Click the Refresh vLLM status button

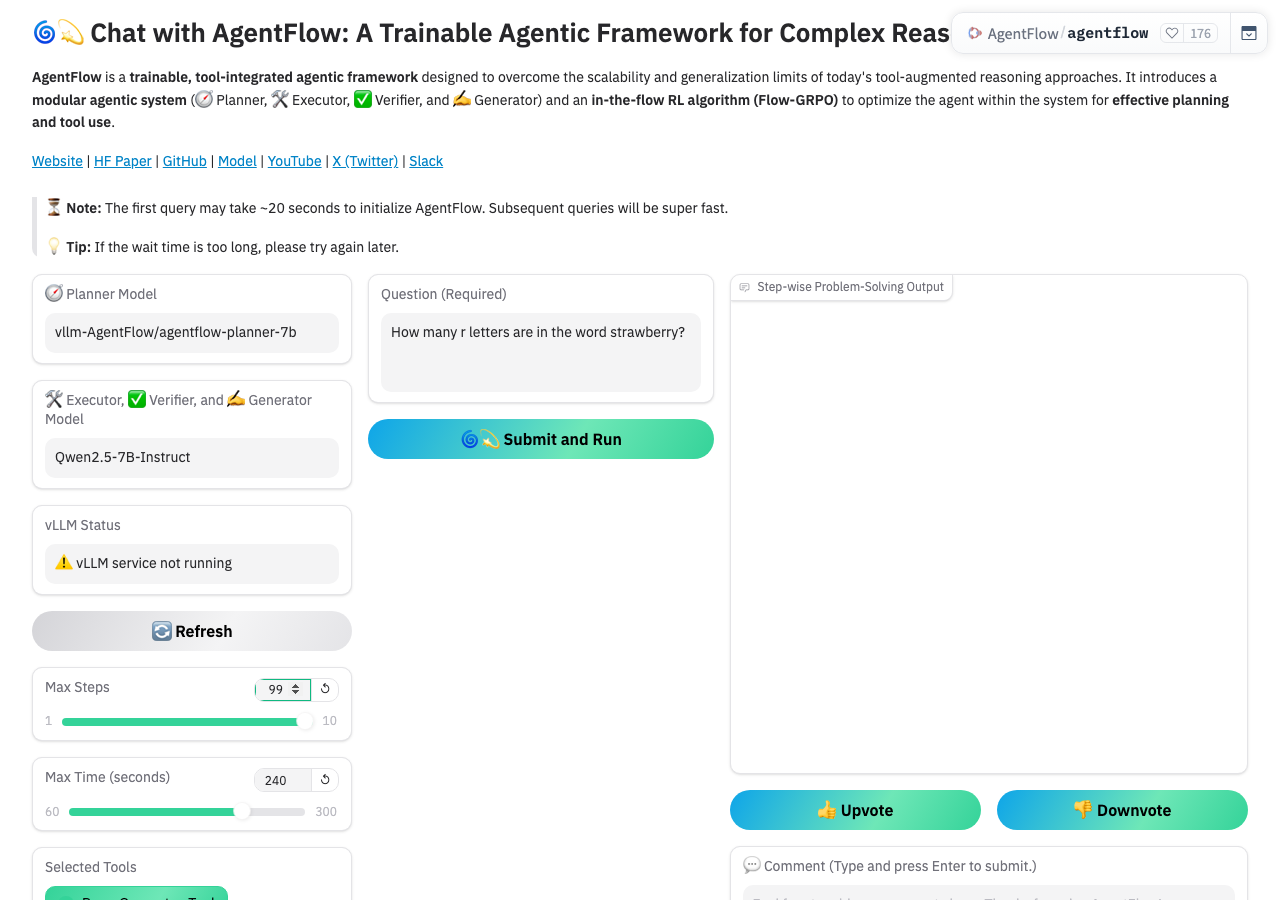point(192,631)
